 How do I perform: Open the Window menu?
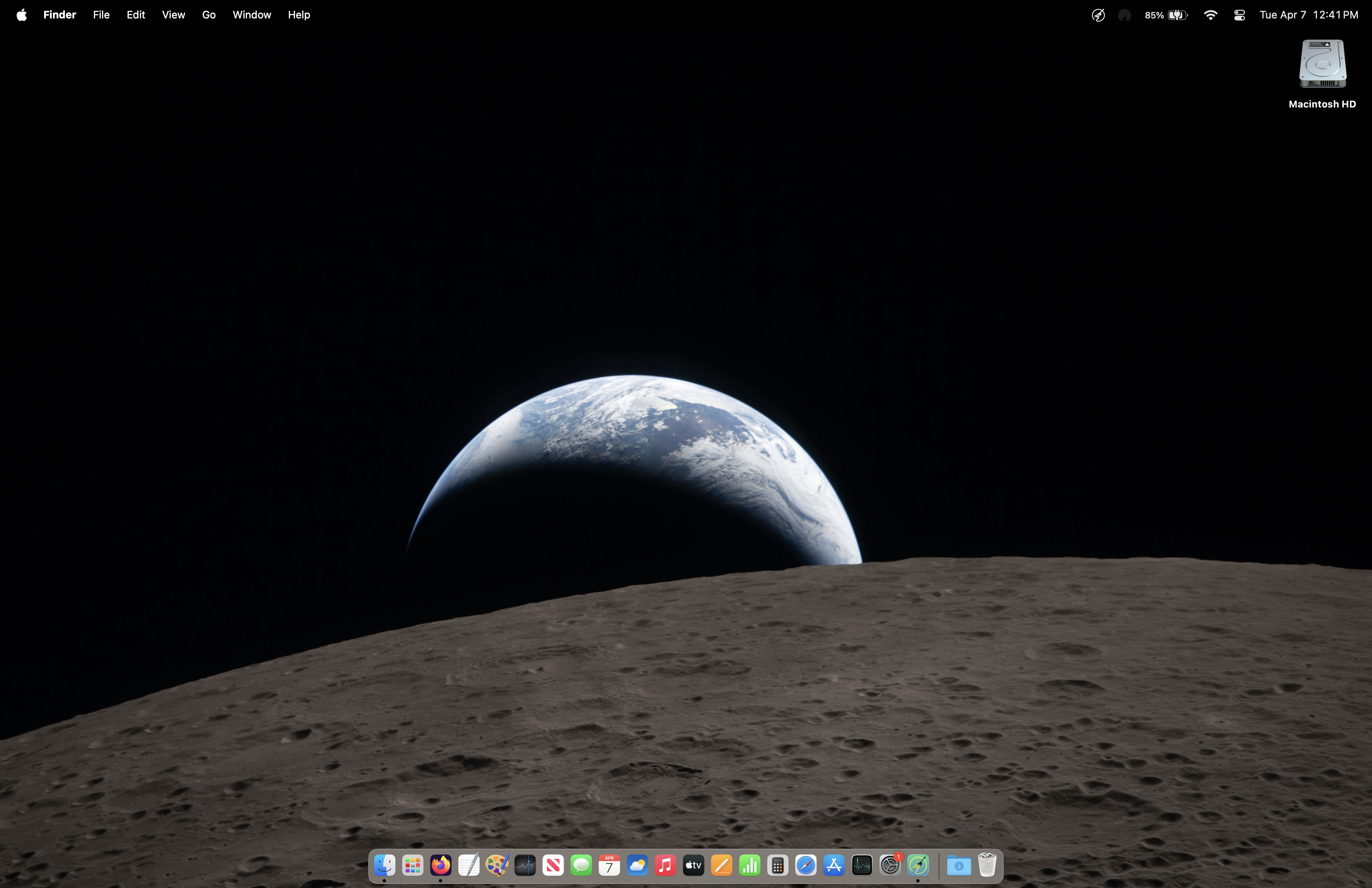(x=252, y=15)
